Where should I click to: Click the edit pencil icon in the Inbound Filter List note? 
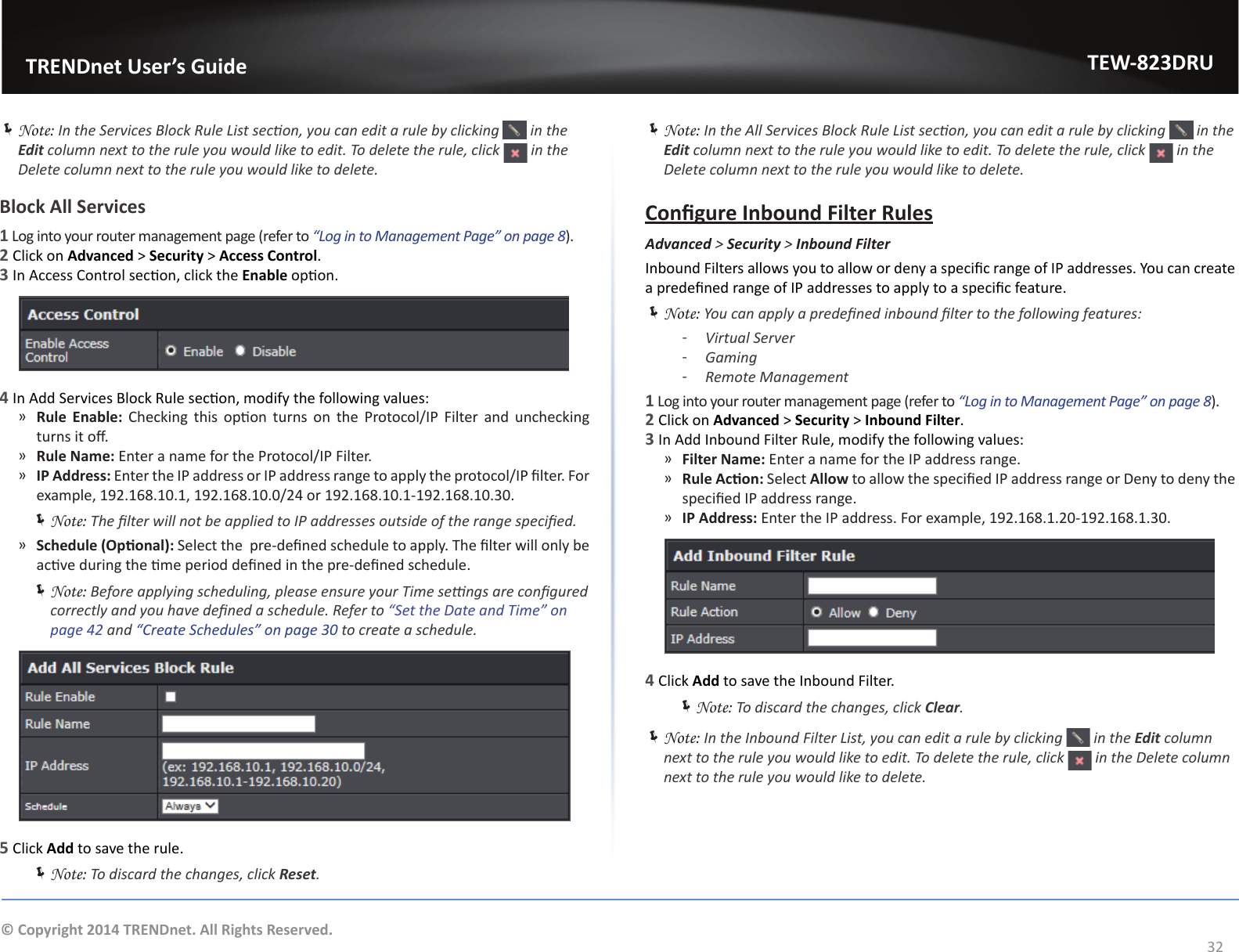click(x=1078, y=737)
